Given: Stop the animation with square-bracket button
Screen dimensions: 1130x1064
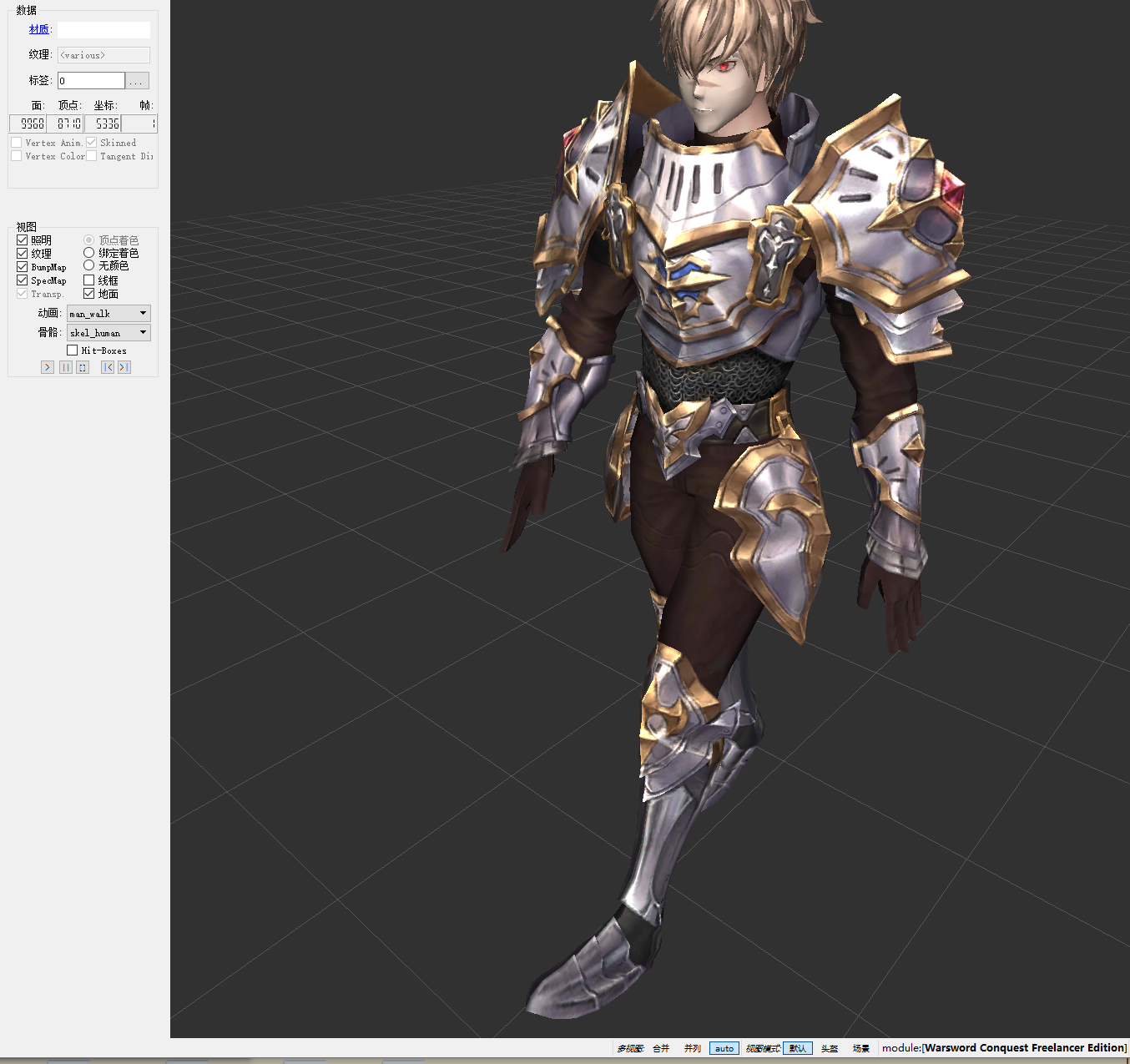Looking at the screenshot, I should pyautogui.click(x=83, y=367).
